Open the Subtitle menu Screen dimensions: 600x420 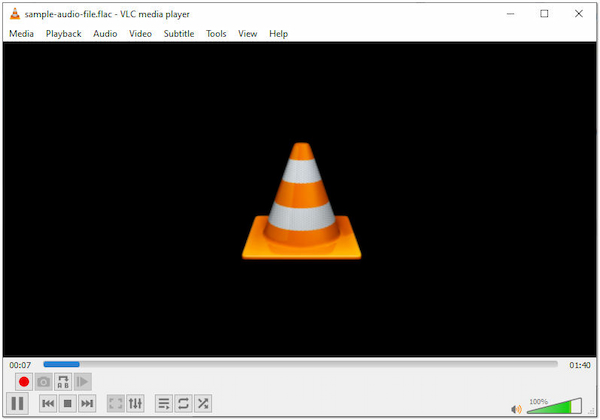(179, 34)
